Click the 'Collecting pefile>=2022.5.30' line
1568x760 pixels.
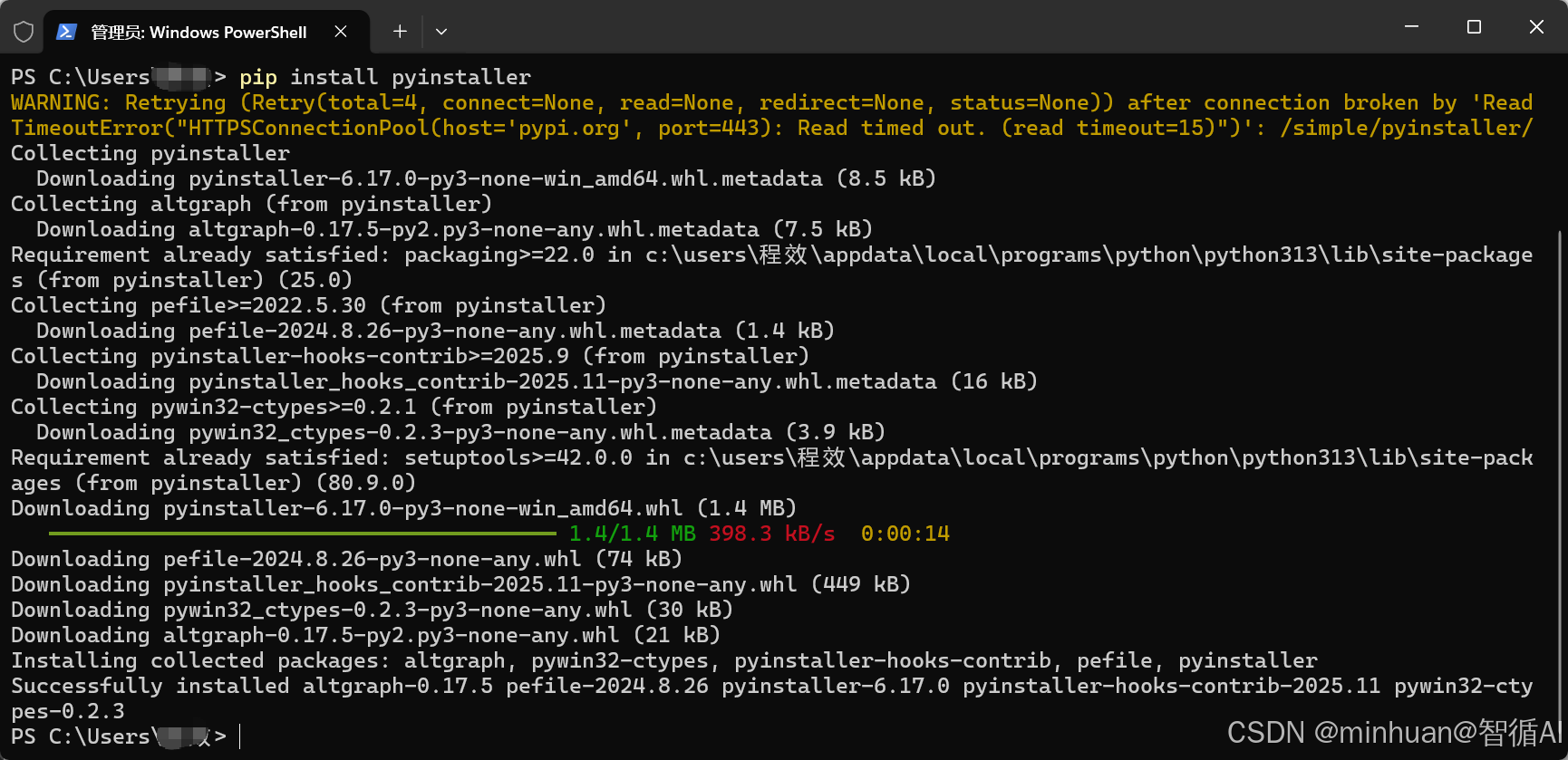click(x=308, y=305)
